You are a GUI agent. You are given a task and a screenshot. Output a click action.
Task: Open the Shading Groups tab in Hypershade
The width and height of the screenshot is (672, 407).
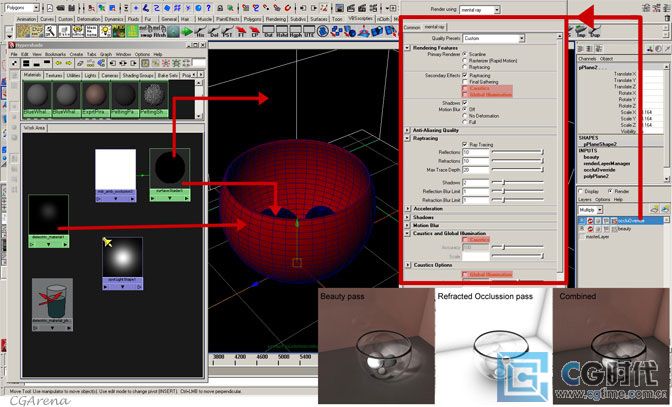tap(138, 75)
